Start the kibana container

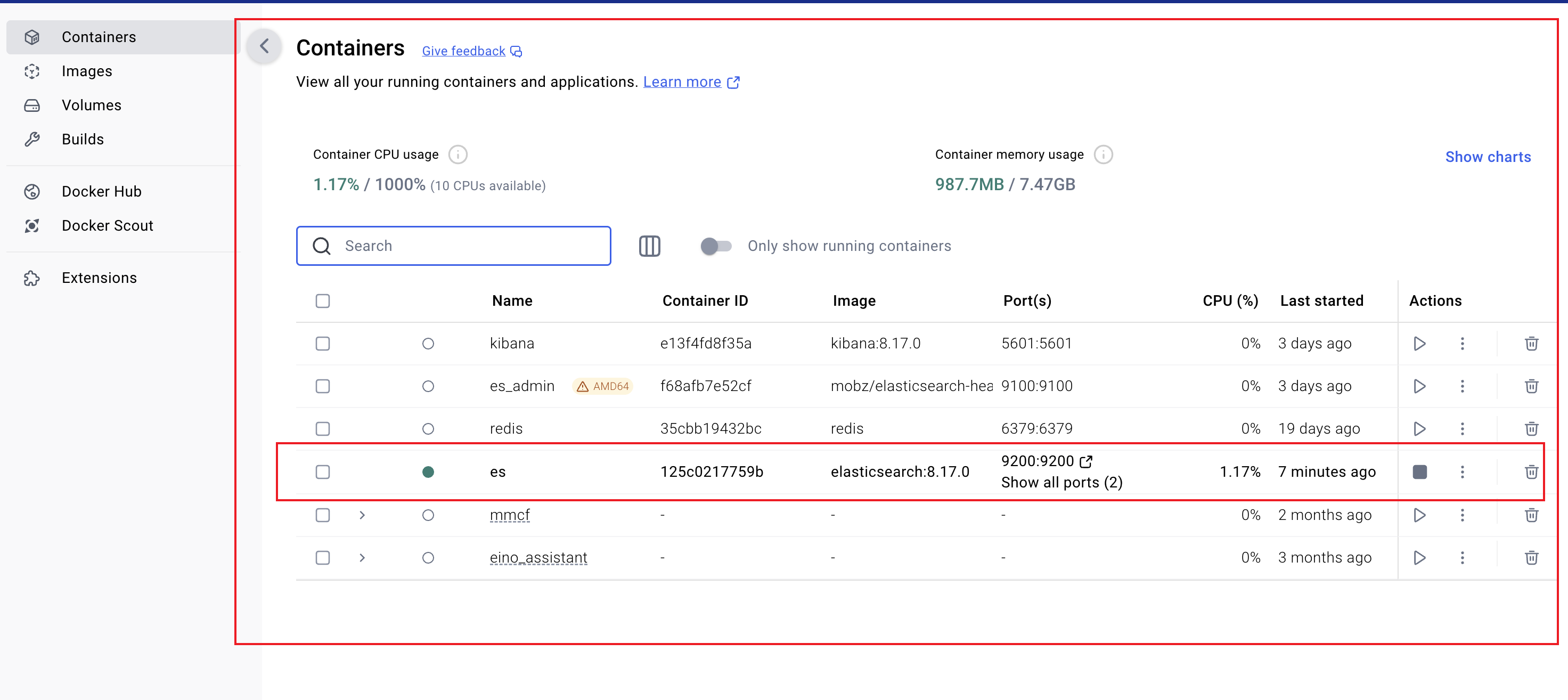pos(1419,343)
